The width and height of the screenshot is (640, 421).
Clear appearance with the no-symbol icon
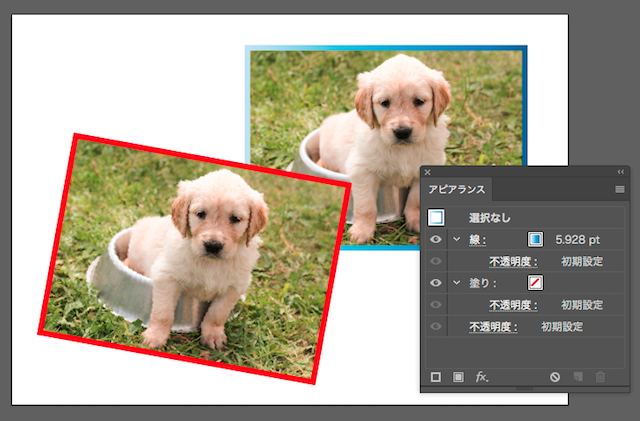click(555, 377)
